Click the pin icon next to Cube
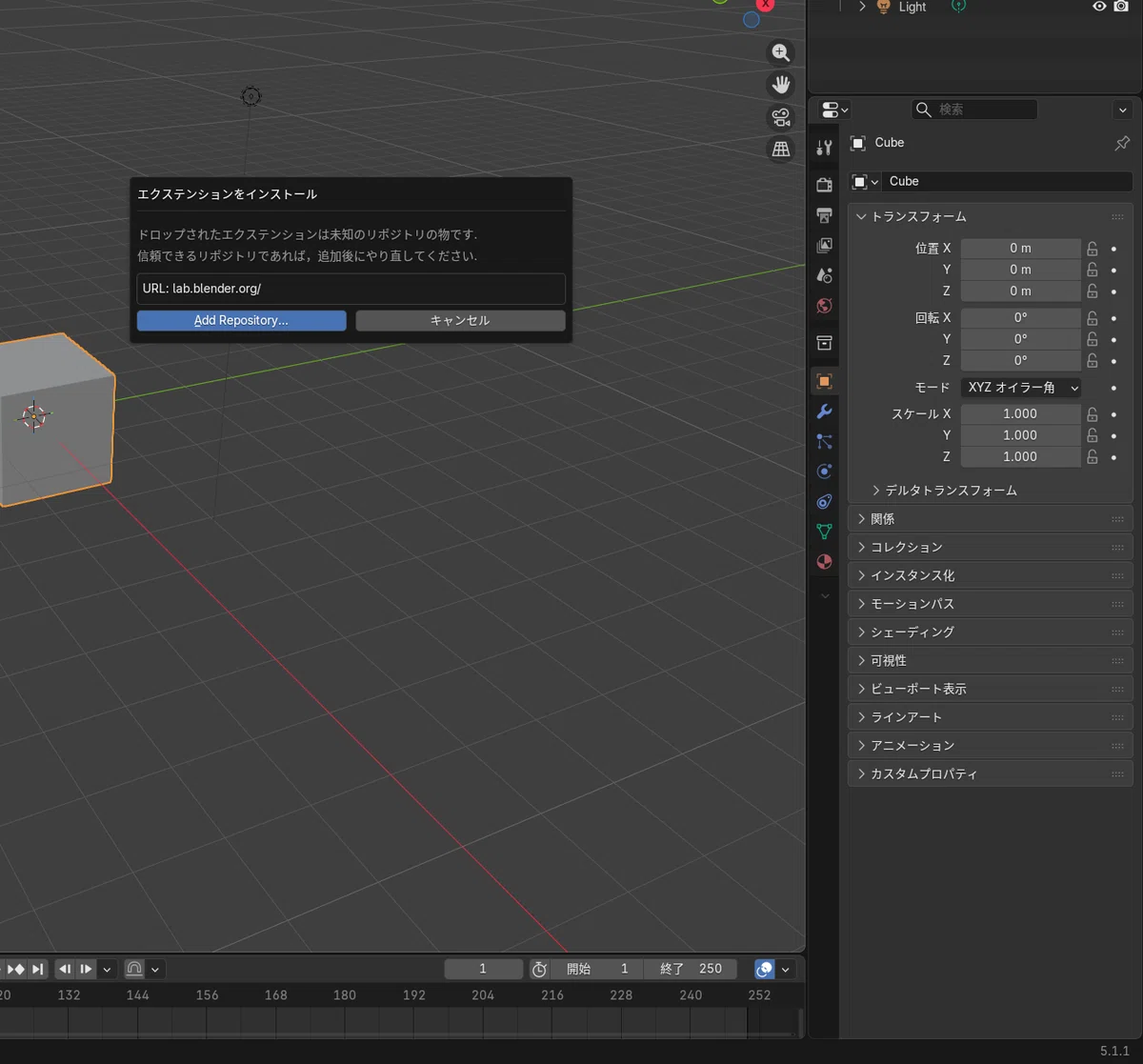 tap(1122, 143)
